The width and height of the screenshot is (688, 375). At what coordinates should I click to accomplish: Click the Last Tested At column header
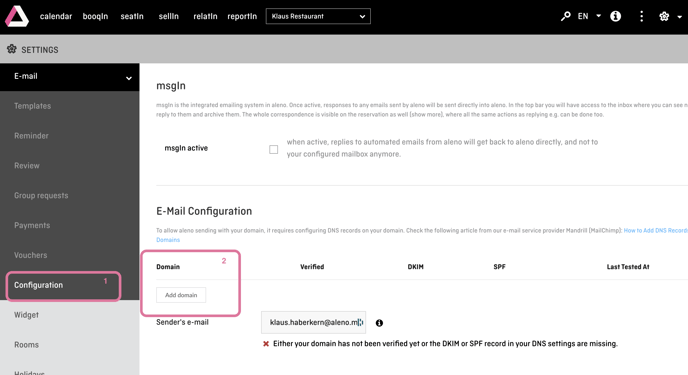[x=628, y=267]
